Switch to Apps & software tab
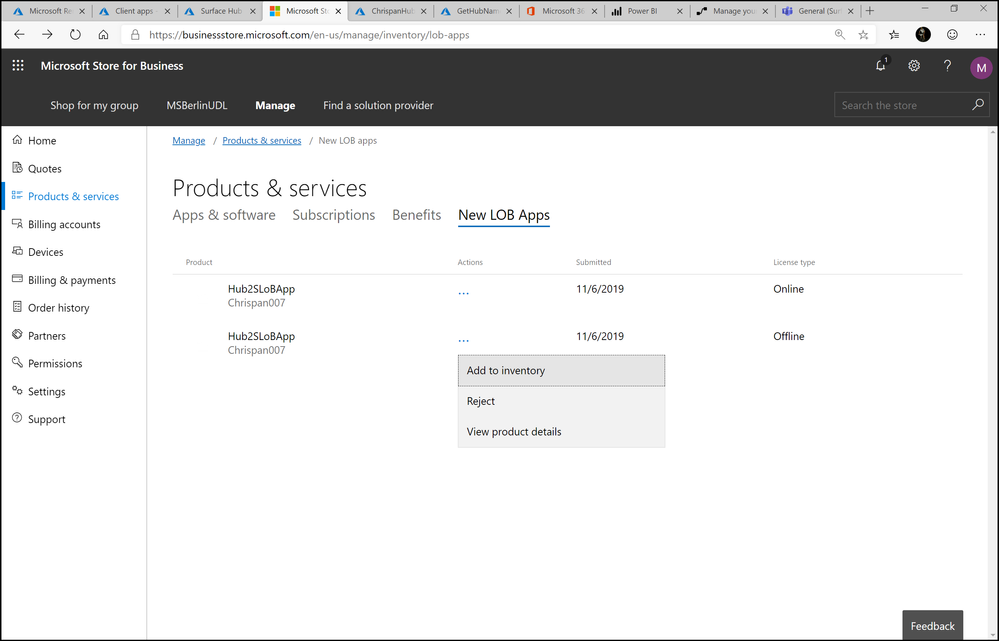 pos(224,215)
